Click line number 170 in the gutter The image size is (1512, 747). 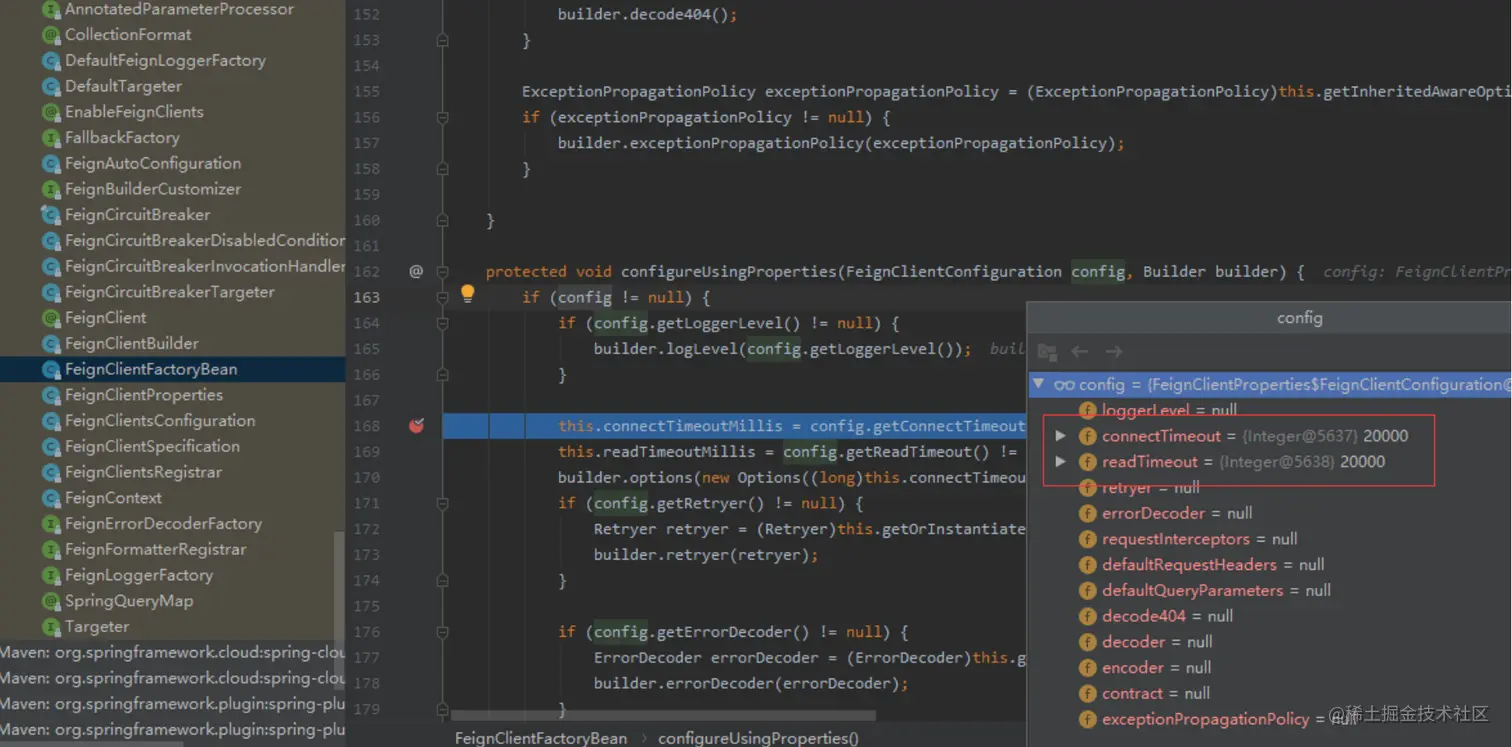coord(367,478)
